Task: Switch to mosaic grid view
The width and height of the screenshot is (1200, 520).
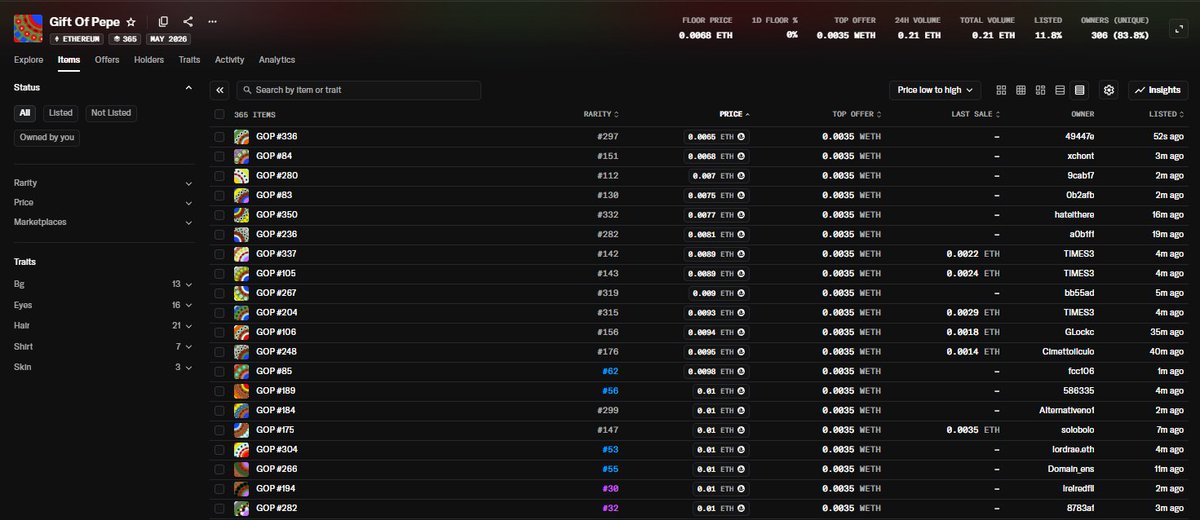Action: click(1040, 90)
